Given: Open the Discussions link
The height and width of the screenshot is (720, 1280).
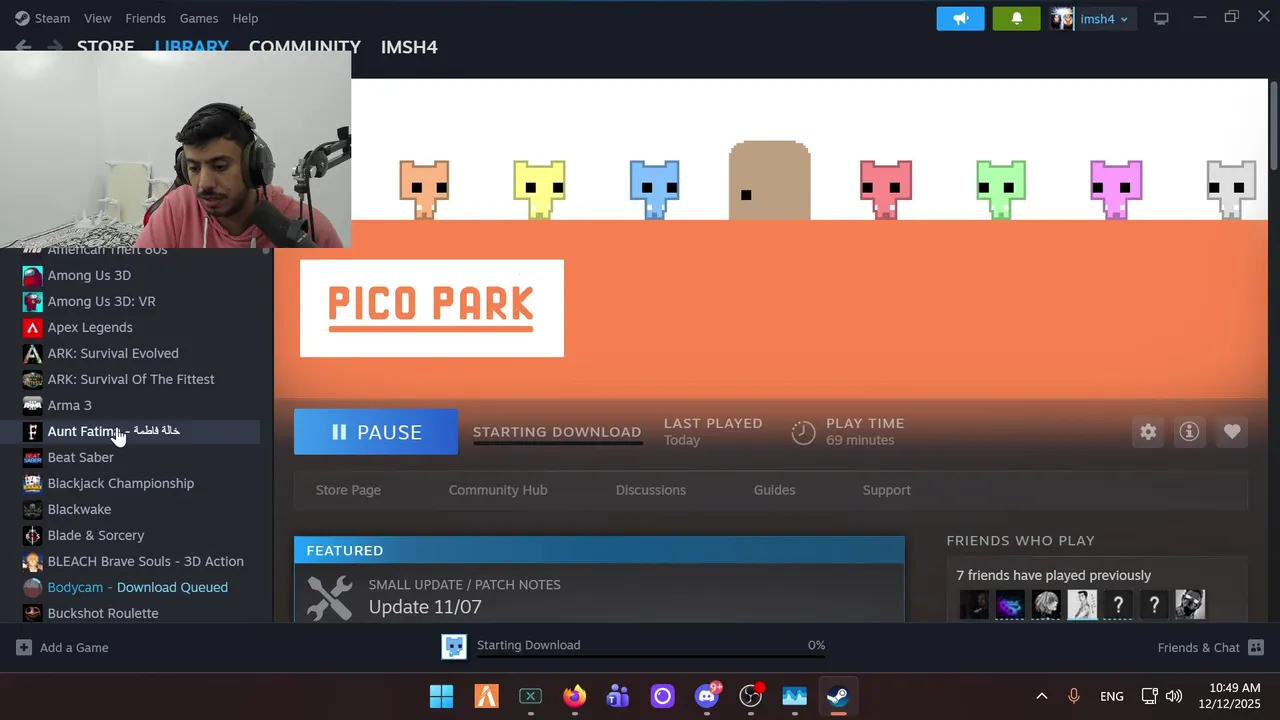Looking at the screenshot, I should [651, 490].
